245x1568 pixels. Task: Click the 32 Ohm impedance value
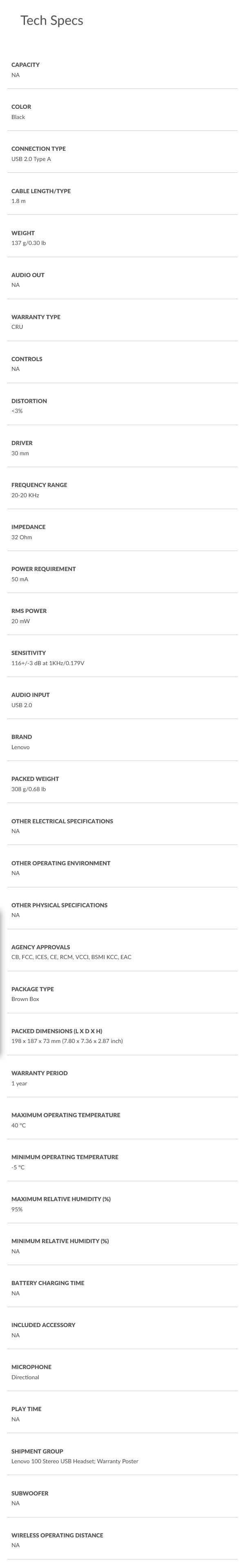click(22, 538)
